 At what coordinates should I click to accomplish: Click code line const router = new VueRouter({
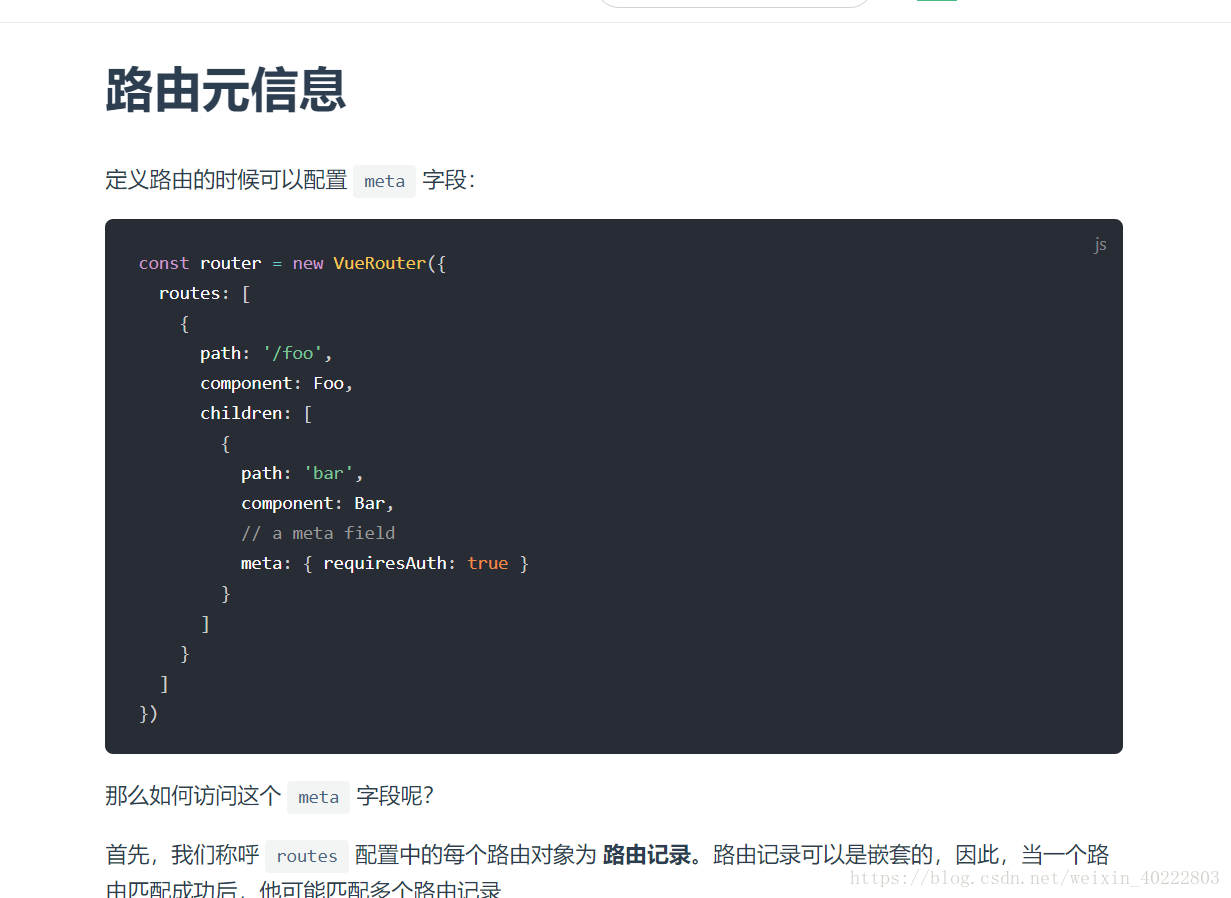292,263
